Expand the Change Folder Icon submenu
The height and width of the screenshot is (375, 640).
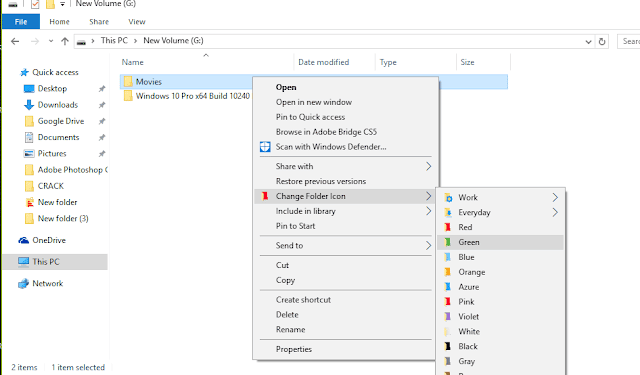pos(345,196)
